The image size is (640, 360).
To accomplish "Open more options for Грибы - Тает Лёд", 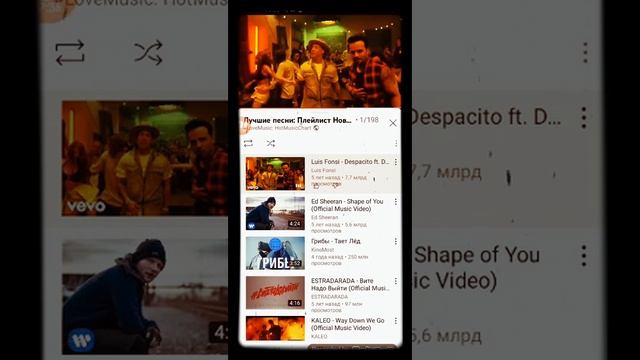I will coord(396,242).
